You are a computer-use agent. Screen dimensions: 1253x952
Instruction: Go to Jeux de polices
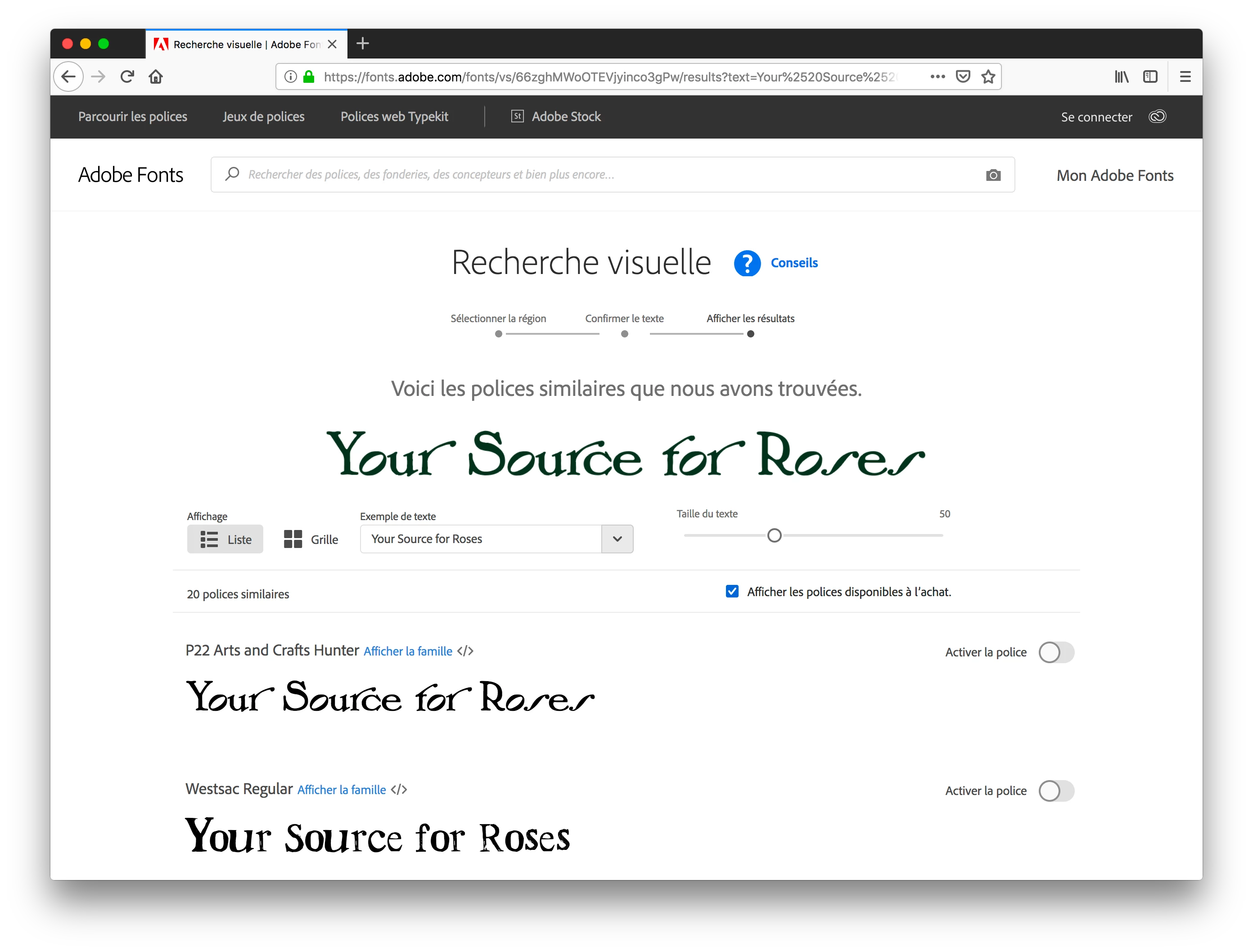pyautogui.click(x=264, y=117)
